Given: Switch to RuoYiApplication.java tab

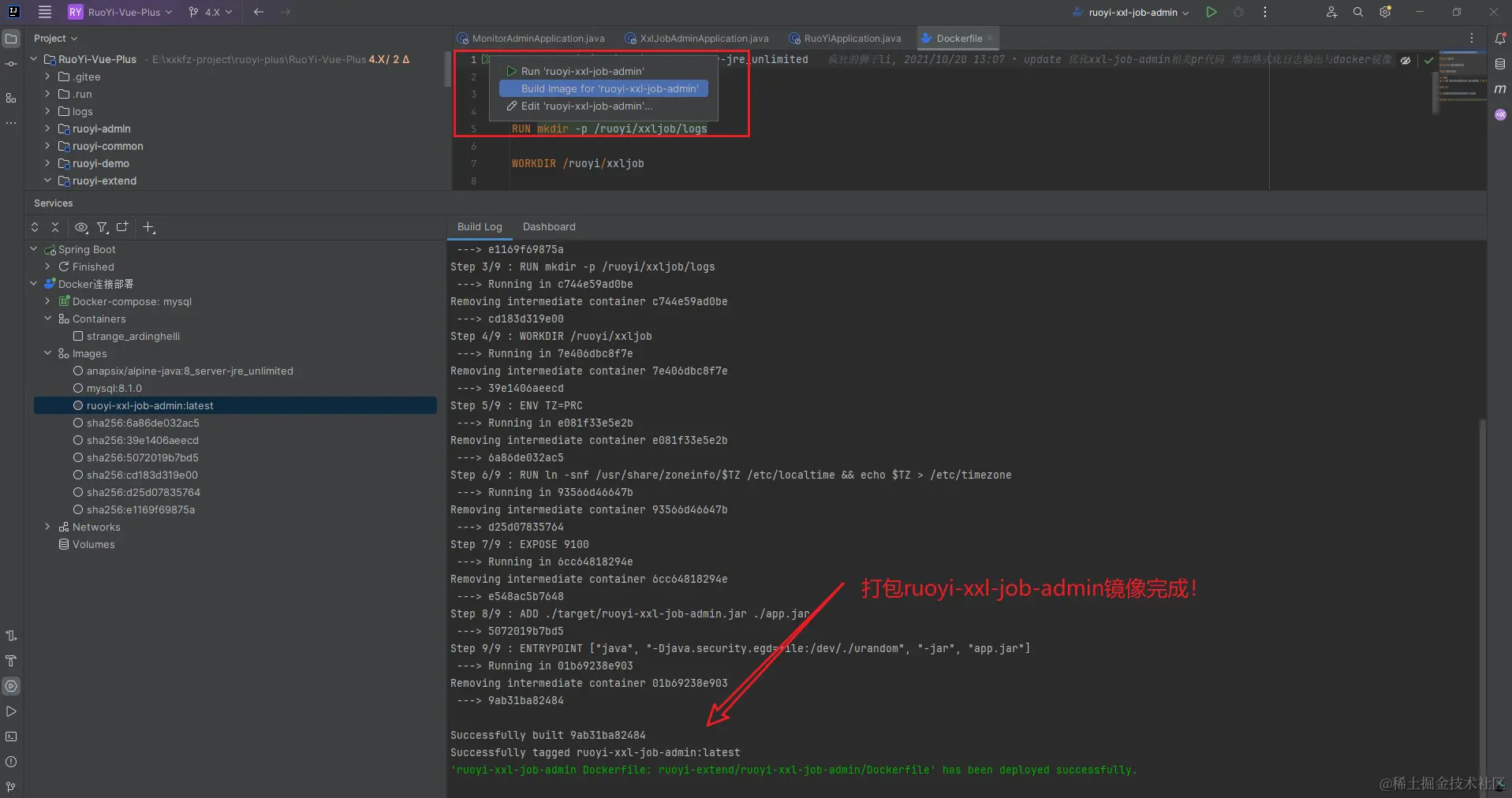Looking at the screenshot, I should [x=845, y=38].
